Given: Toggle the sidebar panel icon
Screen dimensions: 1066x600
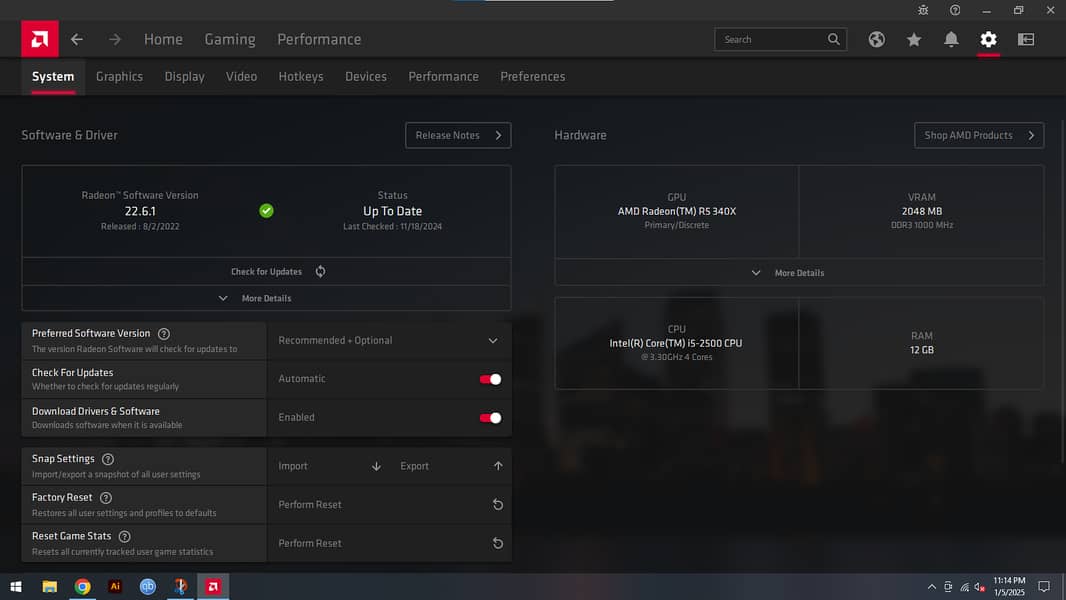Looking at the screenshot, I should click(1026, 39).
